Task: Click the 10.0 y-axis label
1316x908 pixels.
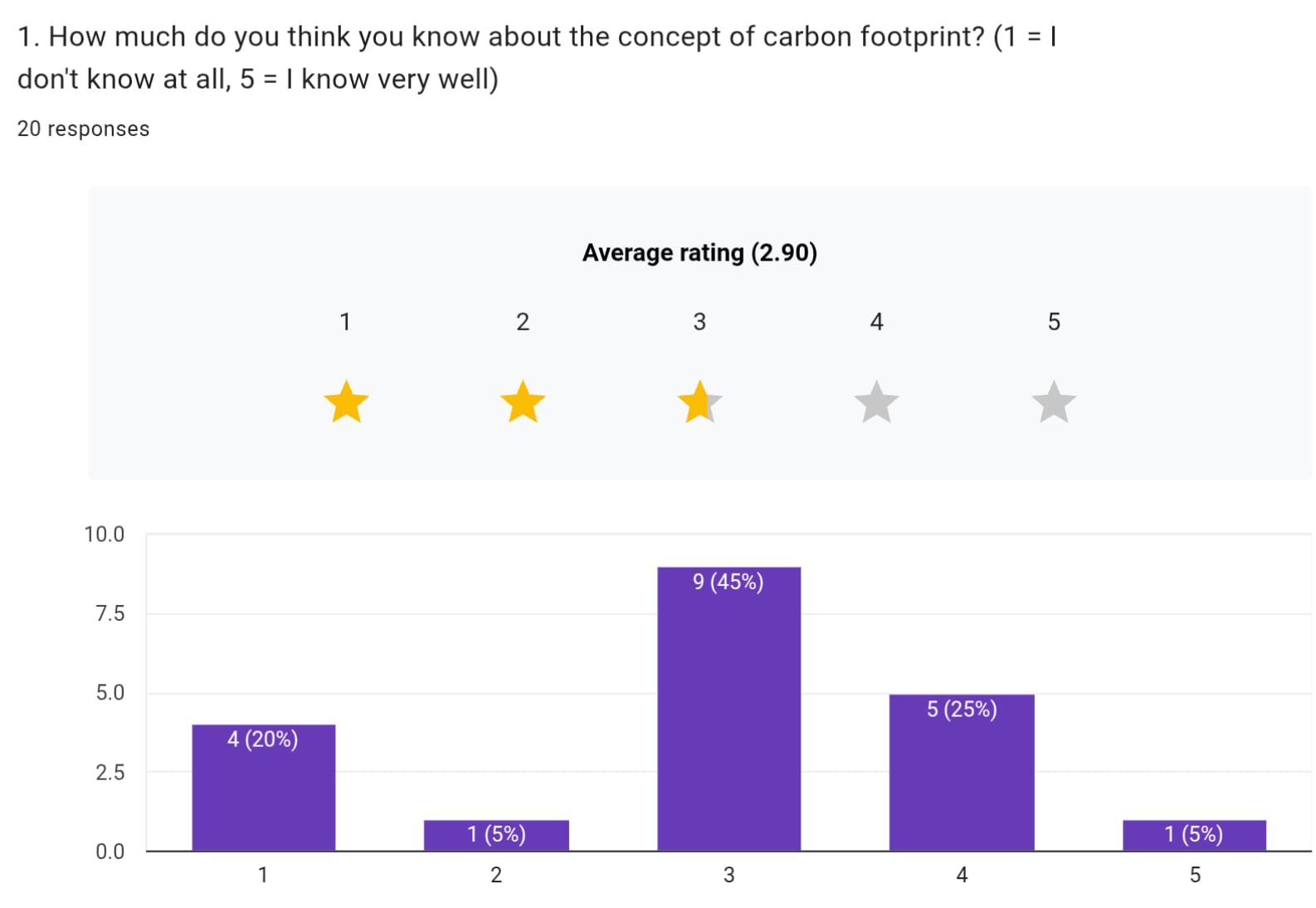Action: tap(104, 535)
